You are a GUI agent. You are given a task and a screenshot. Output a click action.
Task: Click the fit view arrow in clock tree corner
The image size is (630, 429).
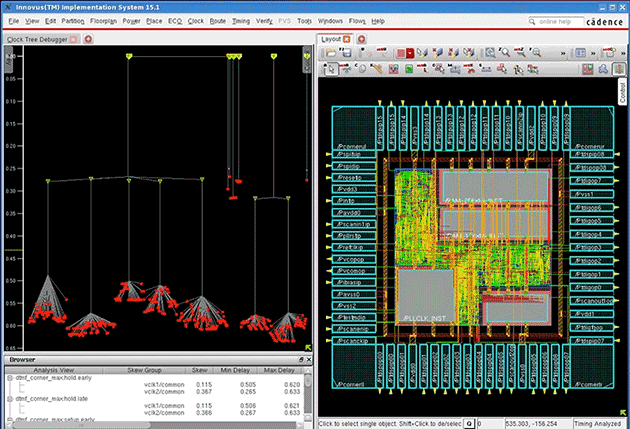coord(308,347)
